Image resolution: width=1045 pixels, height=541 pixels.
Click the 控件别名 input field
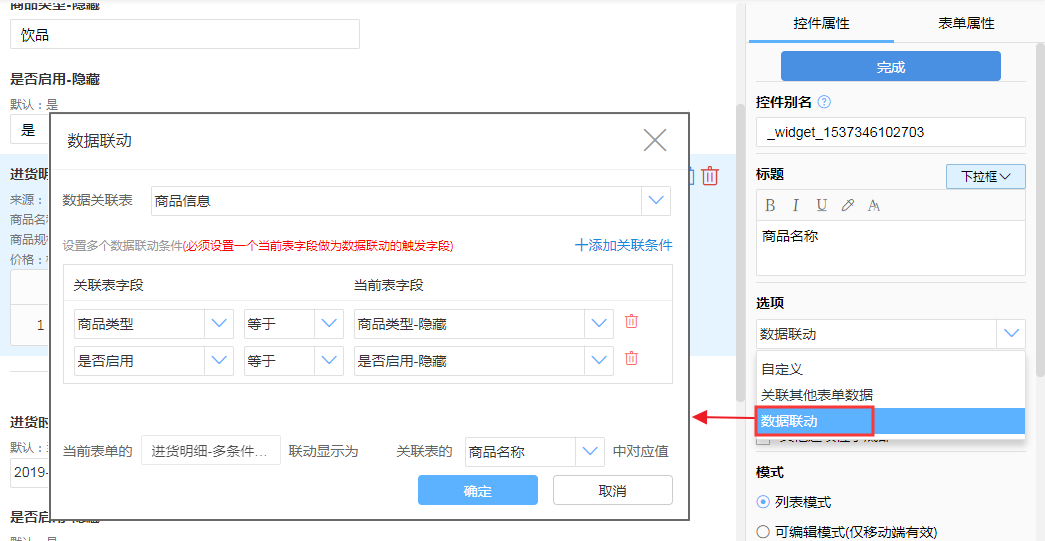pyautogui.click(x=890, y=132)
